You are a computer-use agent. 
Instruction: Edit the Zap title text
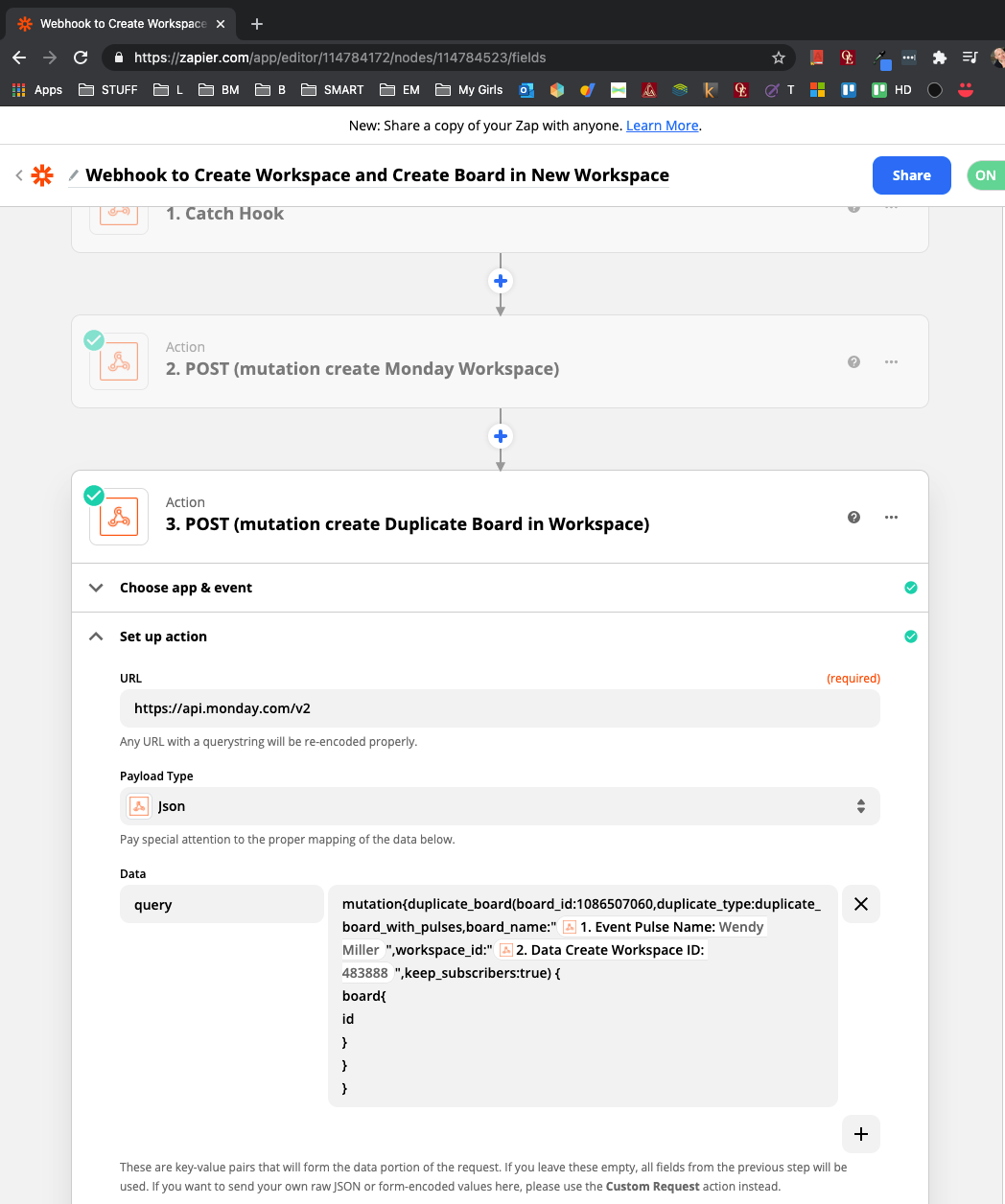377,175
